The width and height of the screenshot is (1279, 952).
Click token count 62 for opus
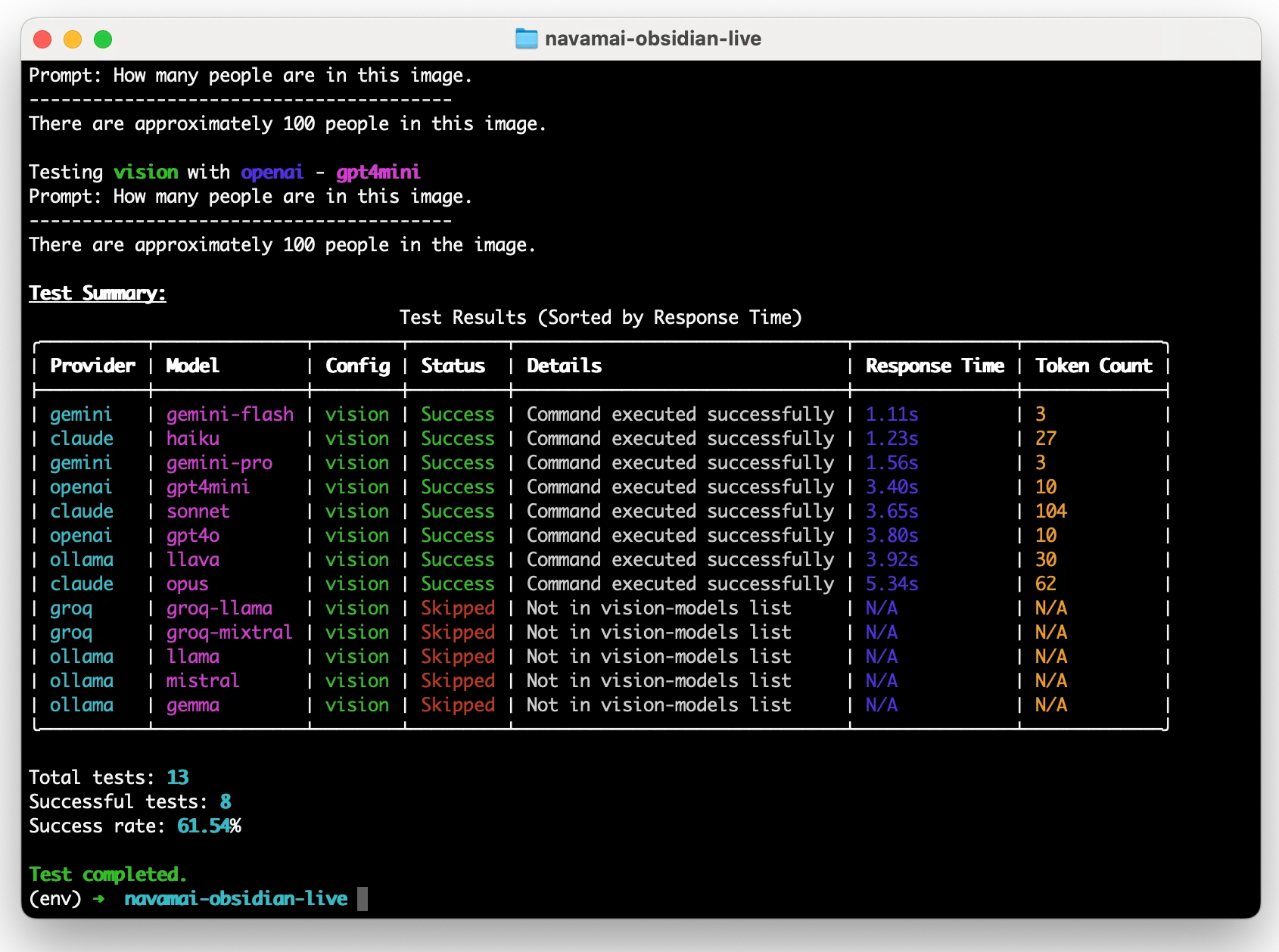[x=1046, y=583]
